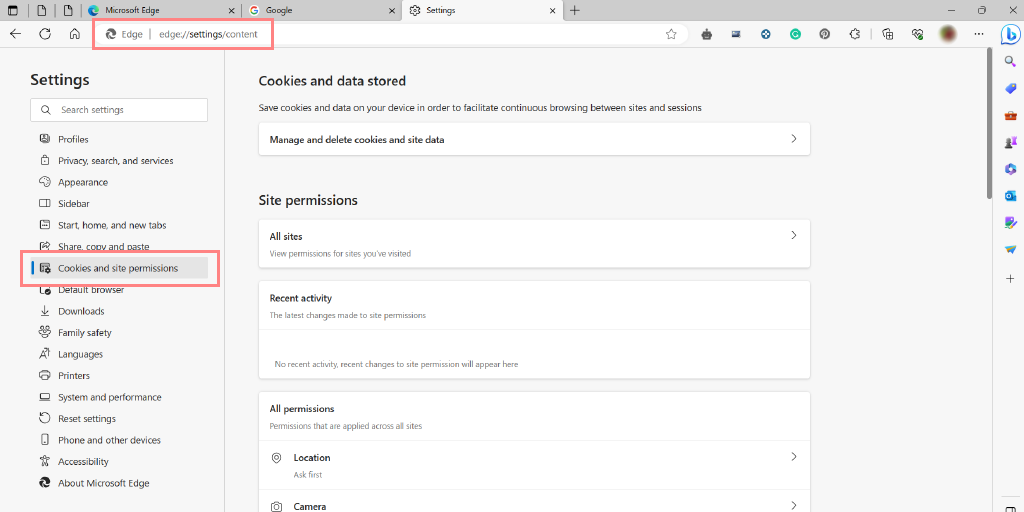Image resolution: width=1024 pixels, height=512 pixels.
Task: Open the Outlook sidebar icon
Action: click(x=1010, y=196)
